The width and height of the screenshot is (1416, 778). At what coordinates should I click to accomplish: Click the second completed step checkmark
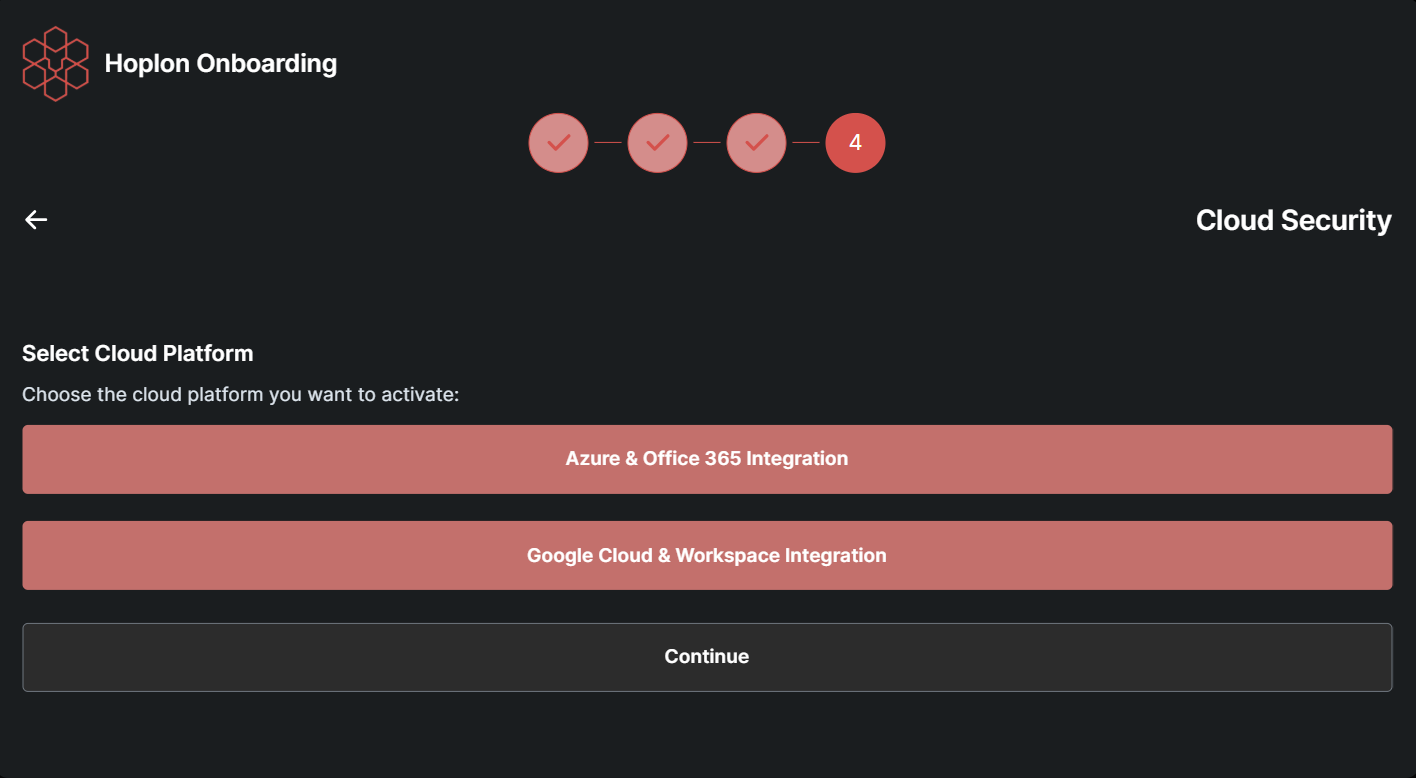click(657, 143)
